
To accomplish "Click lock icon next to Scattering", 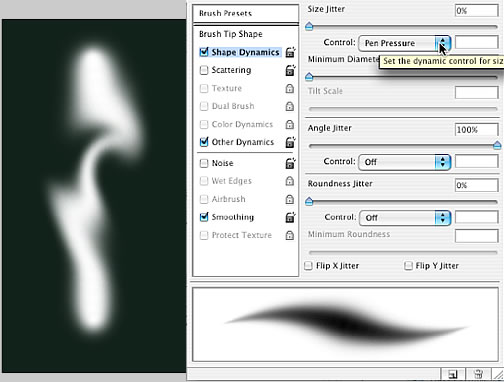I will coord(290,70).
